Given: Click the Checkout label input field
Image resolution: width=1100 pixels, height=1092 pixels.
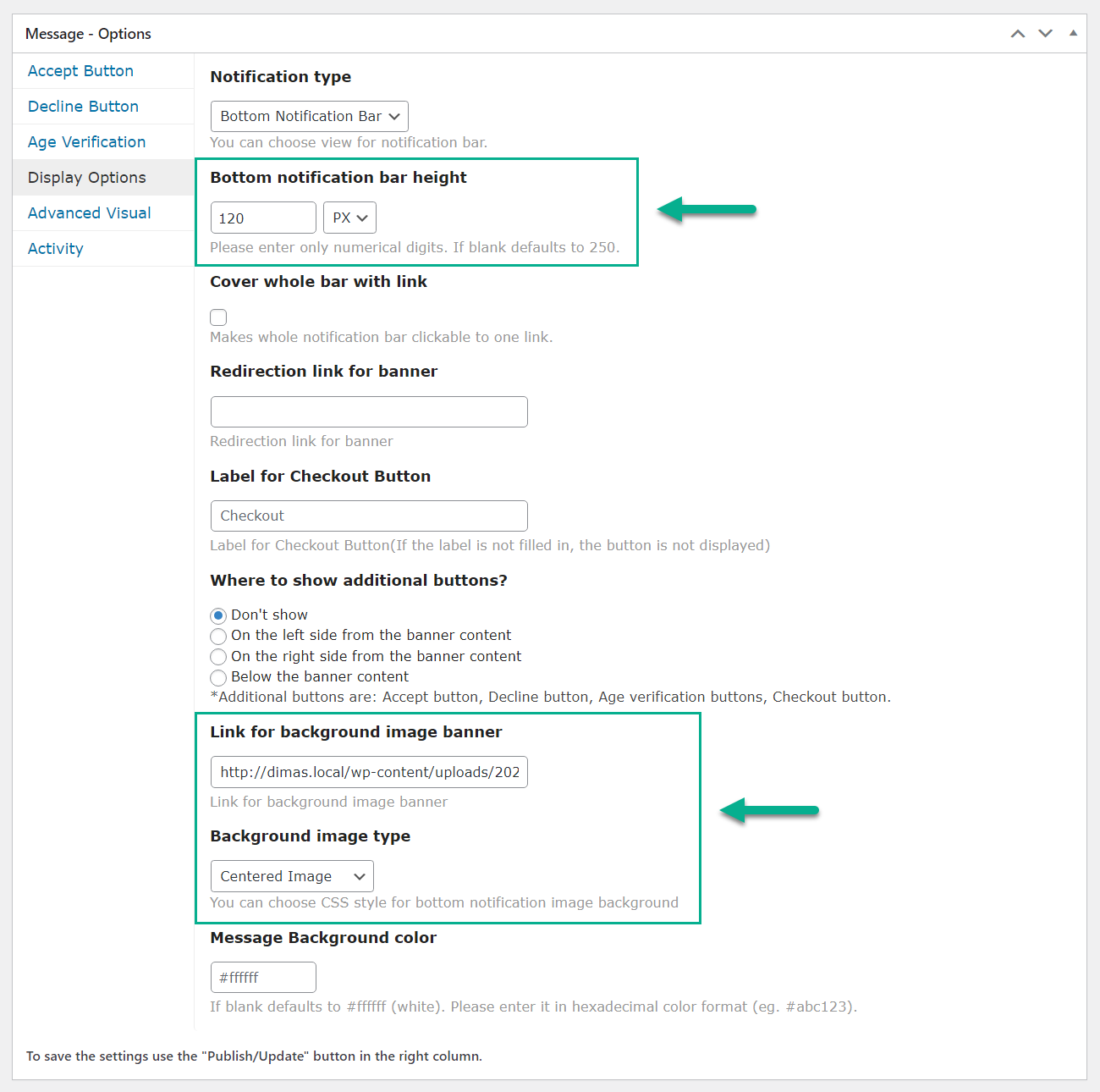Looking at the screenshot, I should (x=369, y=516).
